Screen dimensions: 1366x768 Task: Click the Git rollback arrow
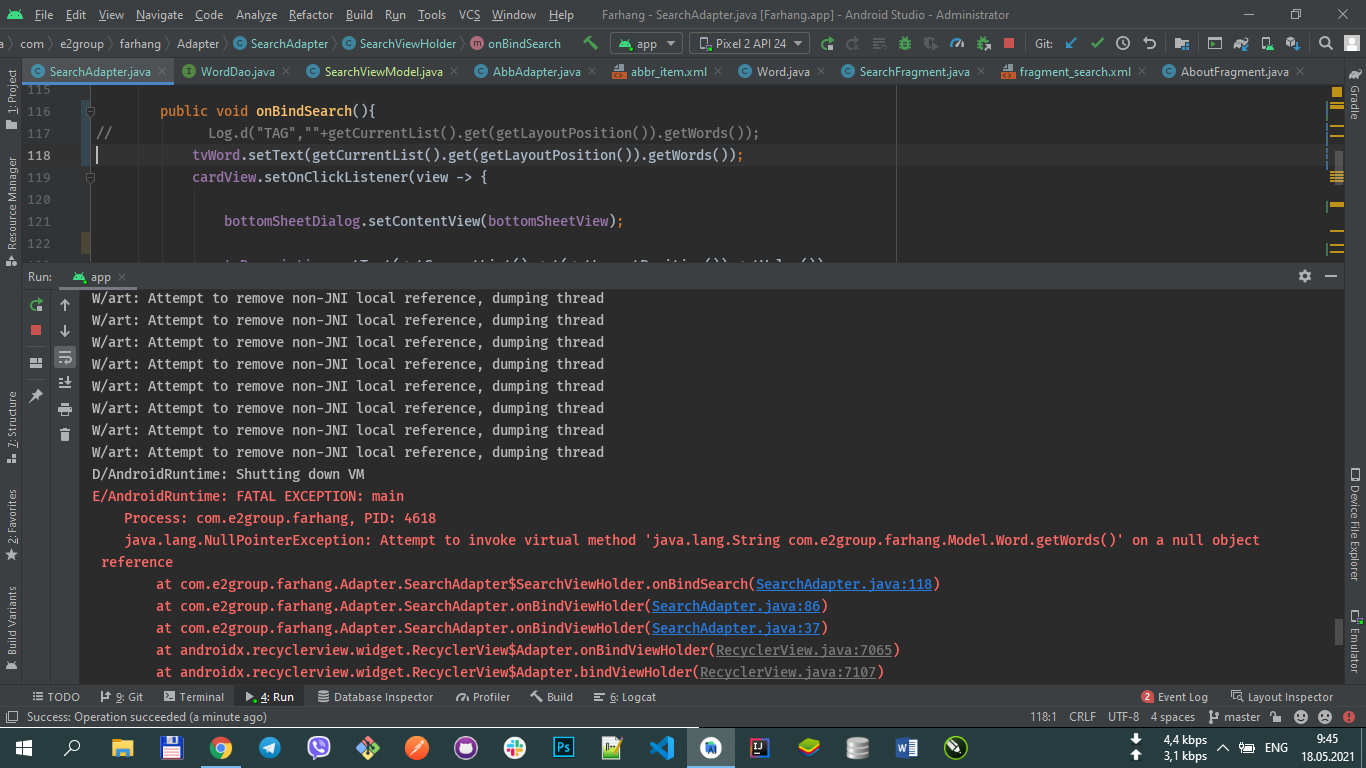1149,43
